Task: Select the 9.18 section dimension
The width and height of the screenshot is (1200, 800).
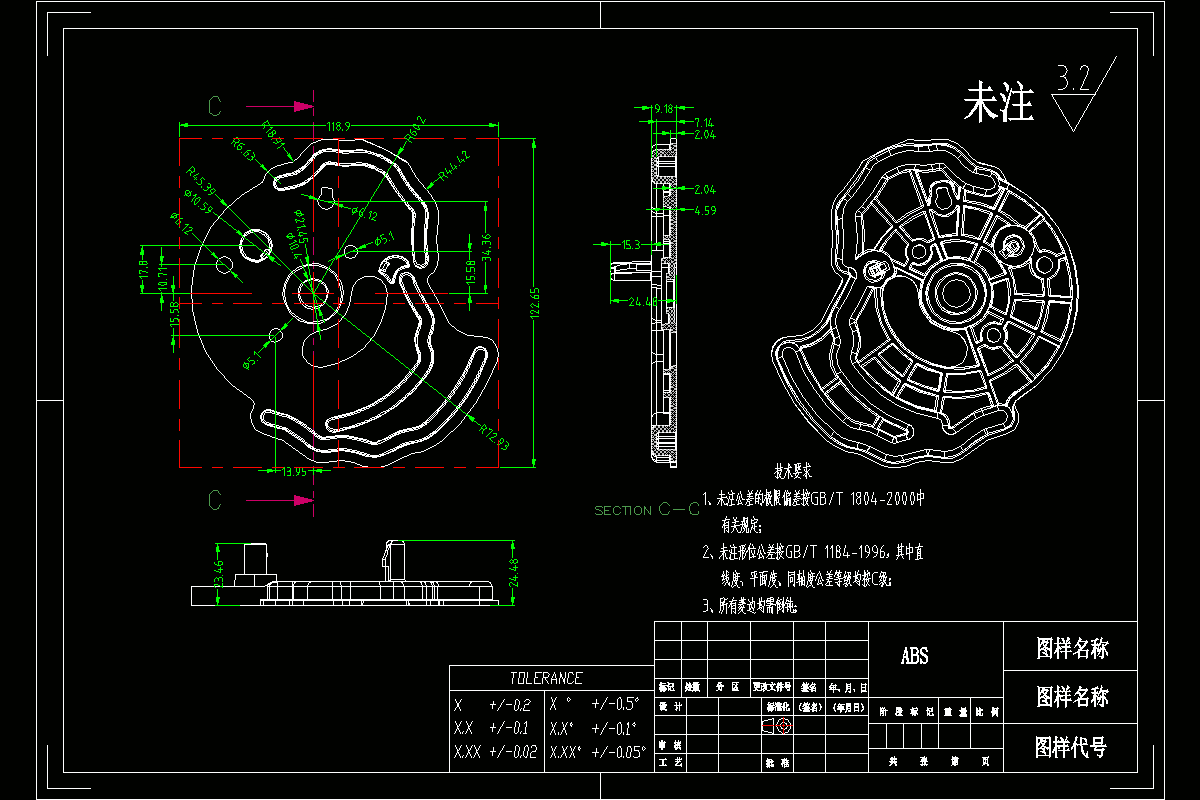Action: (x=663, y=108)
